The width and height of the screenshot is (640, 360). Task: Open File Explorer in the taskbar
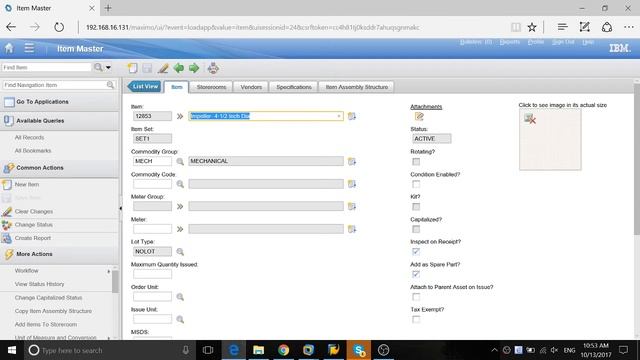(258, 350)
